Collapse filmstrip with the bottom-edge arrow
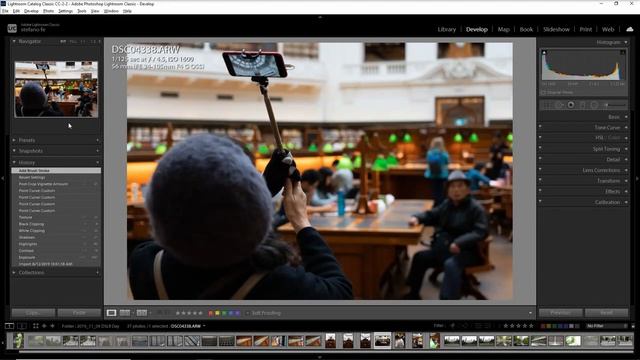Screen dimensions: 640x360 coord(320,358)
